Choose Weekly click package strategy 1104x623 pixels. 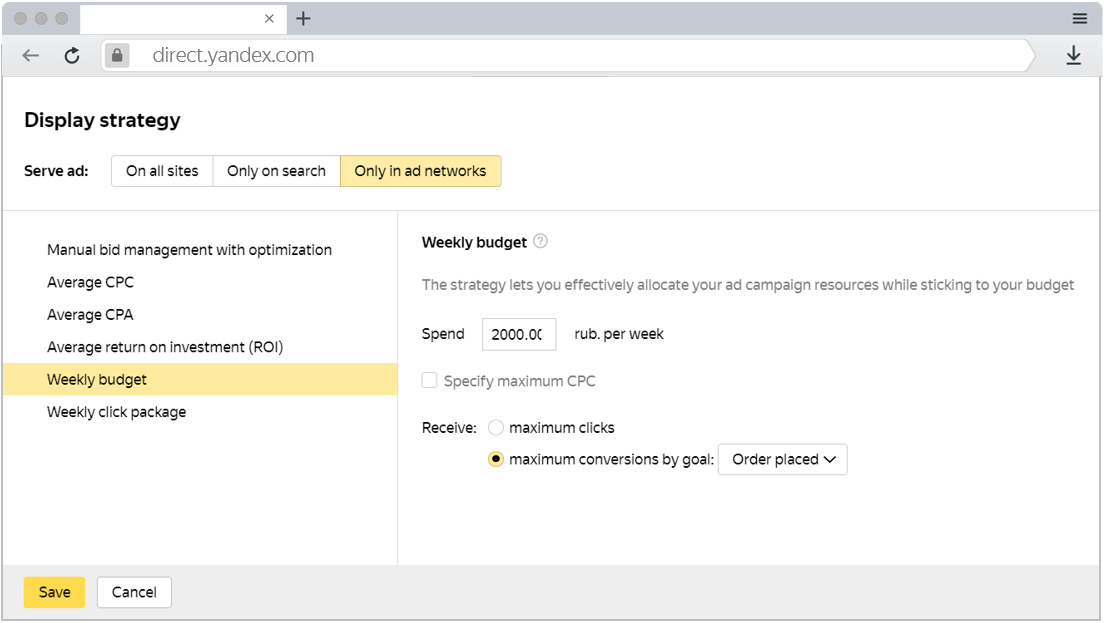coord(116,412)
